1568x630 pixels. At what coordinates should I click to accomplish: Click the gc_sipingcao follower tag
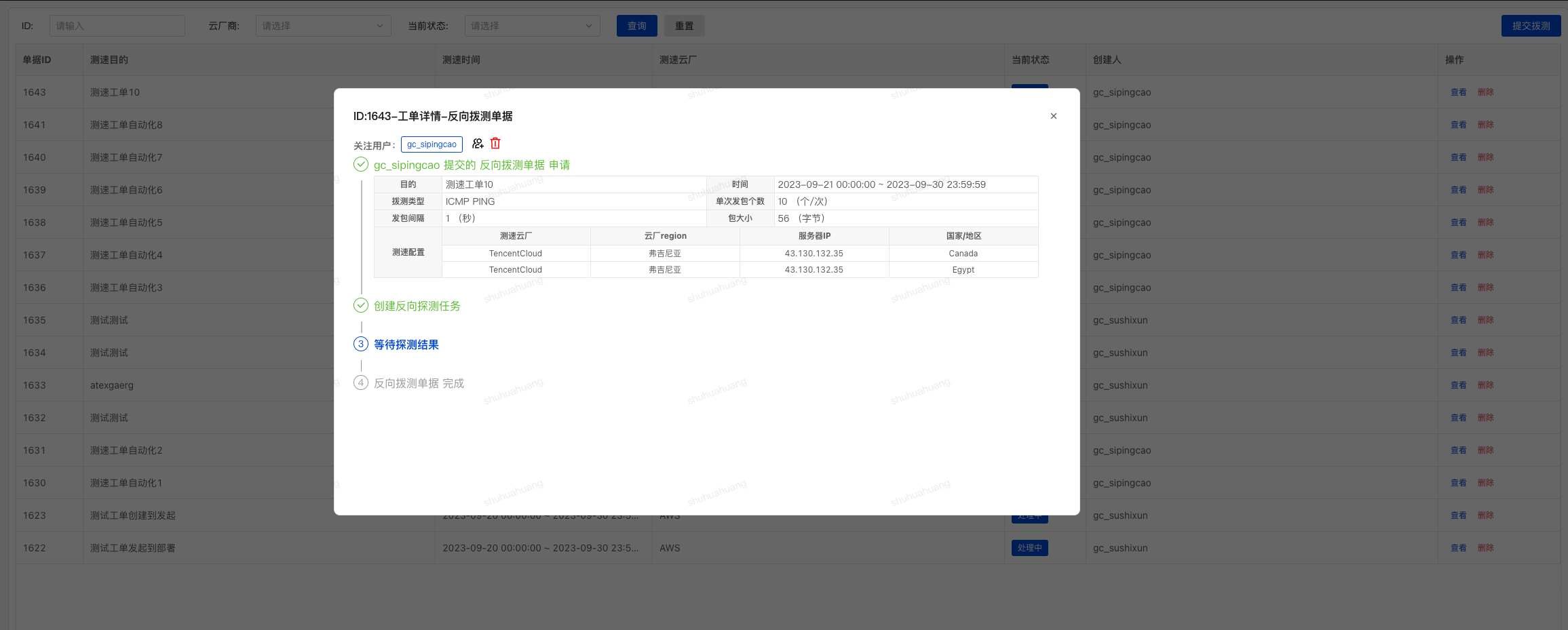click(x=432, y=144)
